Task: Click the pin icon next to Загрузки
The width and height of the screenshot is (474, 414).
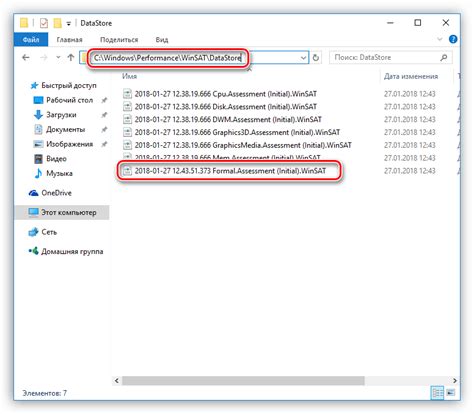Action: pyautogui.click(x=104, y=115)
